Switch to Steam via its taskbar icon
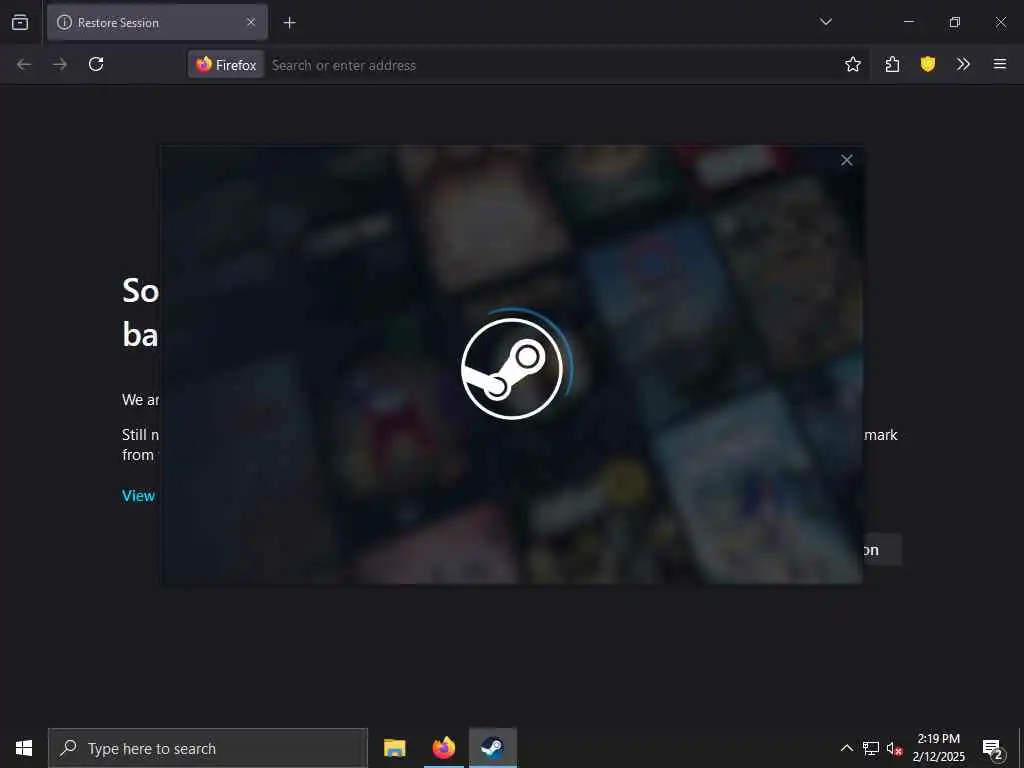Image resolution: width=1024 pixels, height=768 pixels. [492, 748]
